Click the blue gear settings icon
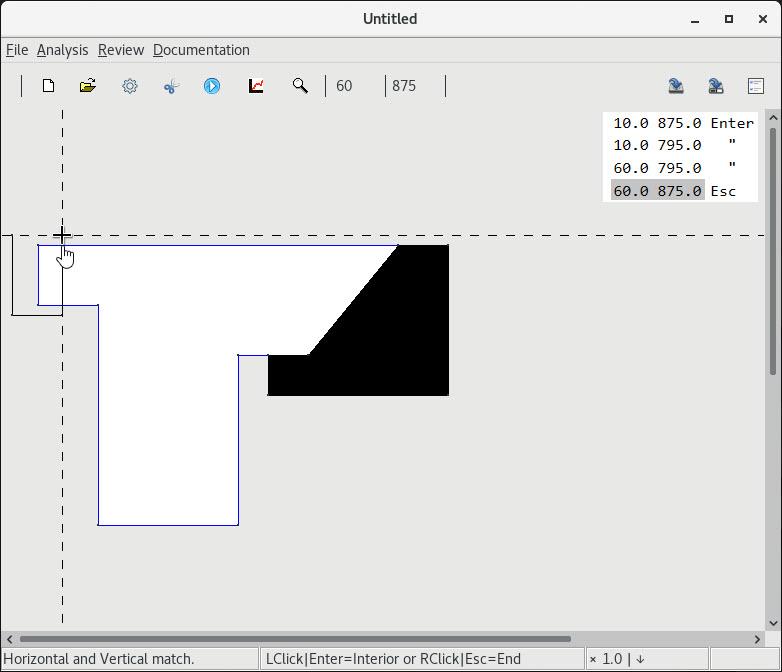782x672 pixels. coord(130,86)
